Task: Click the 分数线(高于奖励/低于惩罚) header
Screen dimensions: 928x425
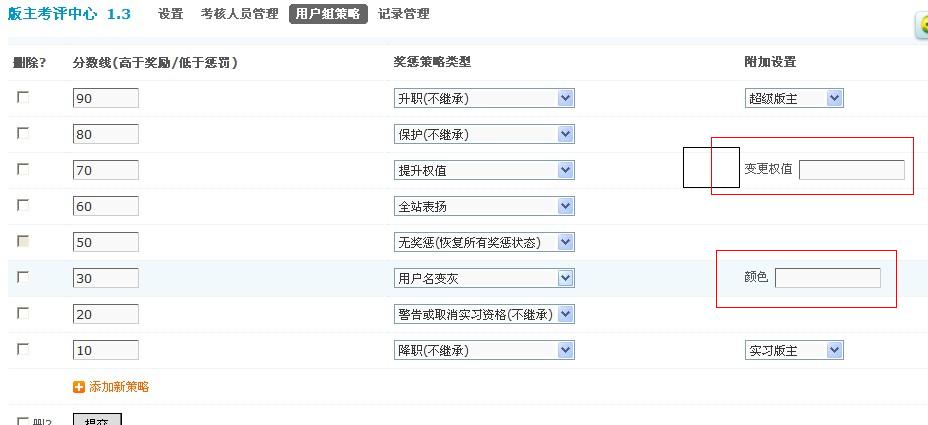Action: point(155,62)
